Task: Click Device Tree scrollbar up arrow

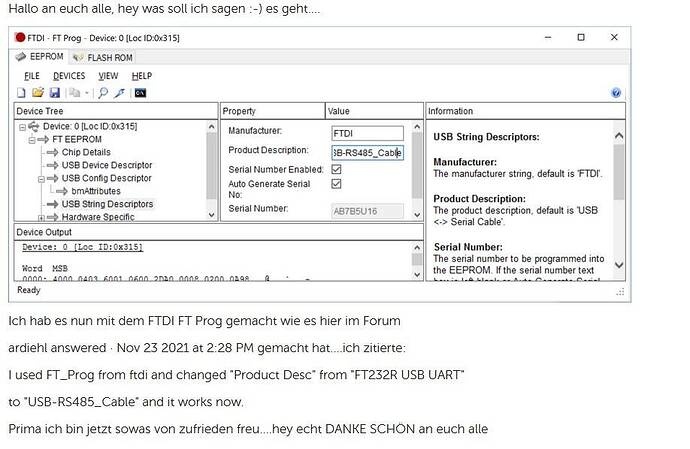Action: 211,127
